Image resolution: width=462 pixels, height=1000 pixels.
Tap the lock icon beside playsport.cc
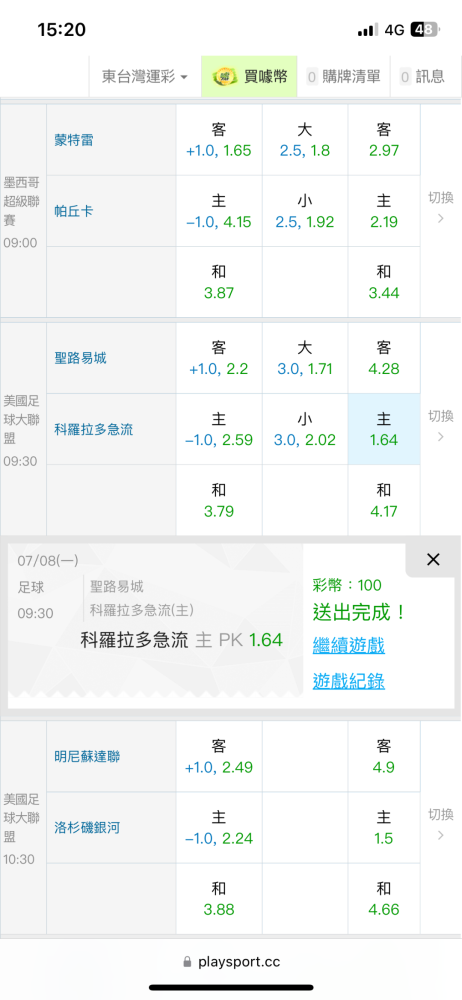pos(187,961)
